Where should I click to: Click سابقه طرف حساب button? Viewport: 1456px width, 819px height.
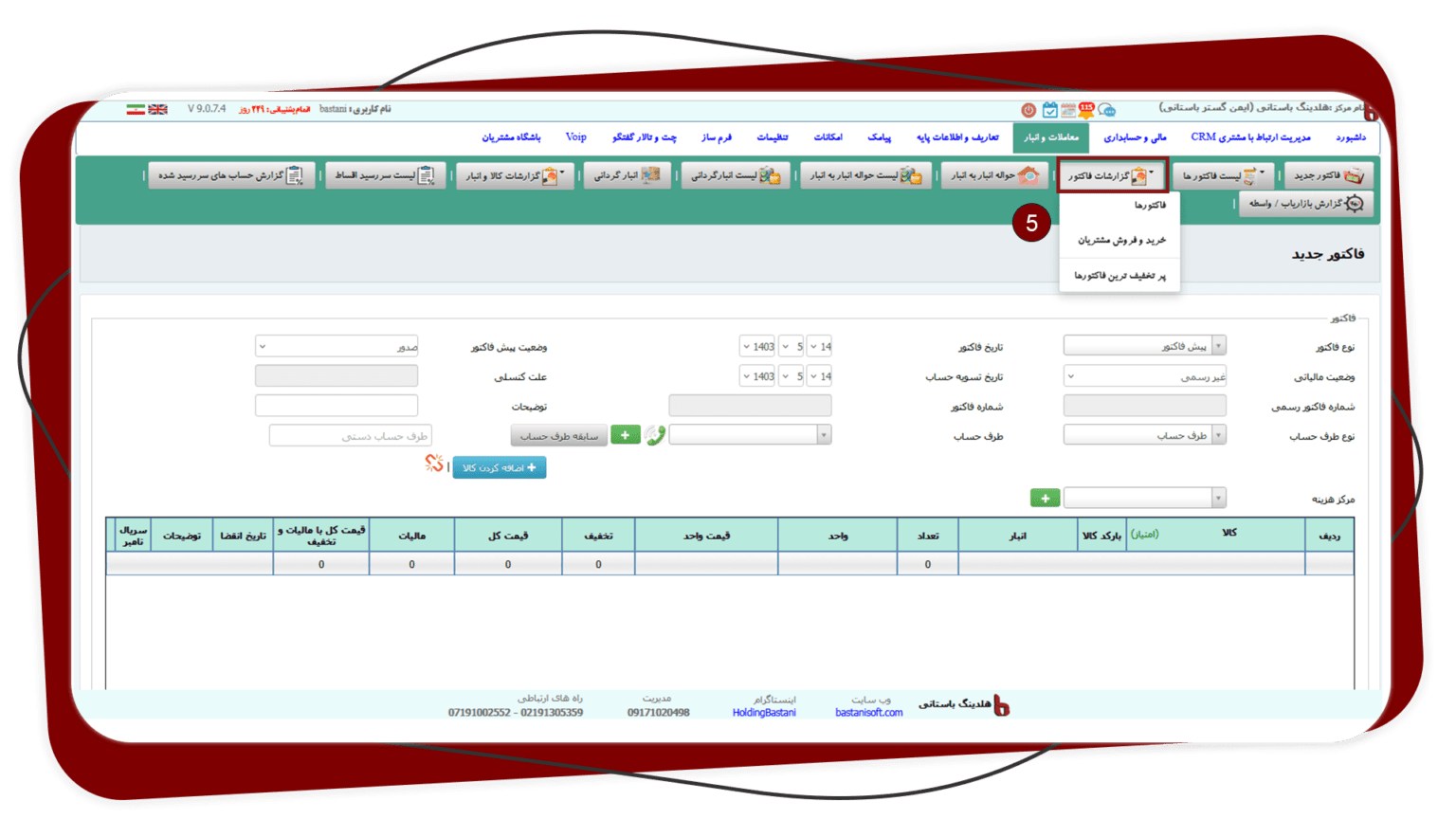pyautogui.click(x=559, y=435)
